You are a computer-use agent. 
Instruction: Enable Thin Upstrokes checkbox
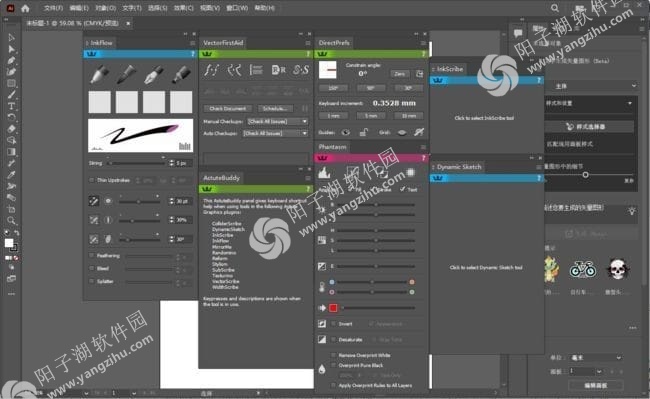coord(92,180)
